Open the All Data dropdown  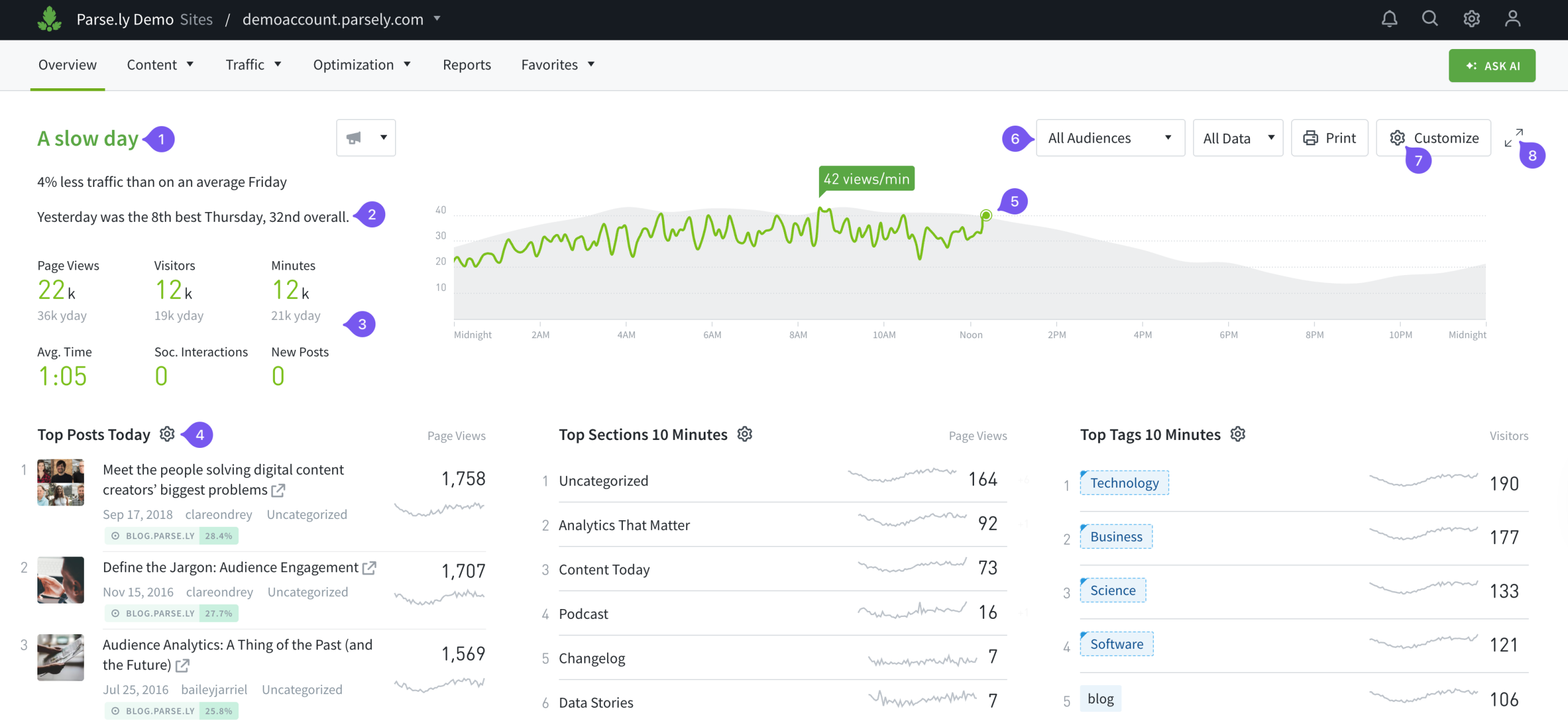point(1237,138)
